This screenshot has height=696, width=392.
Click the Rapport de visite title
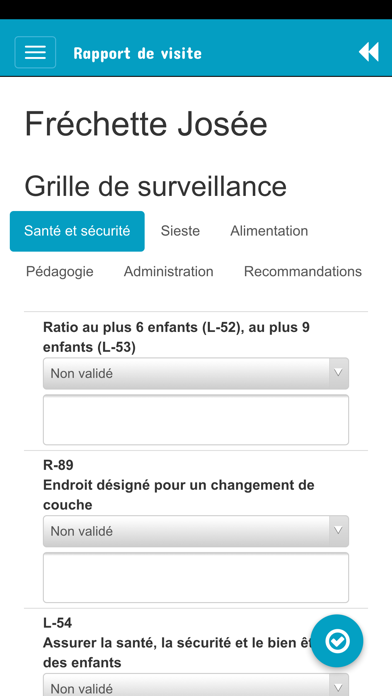click(x=138, y=53)
